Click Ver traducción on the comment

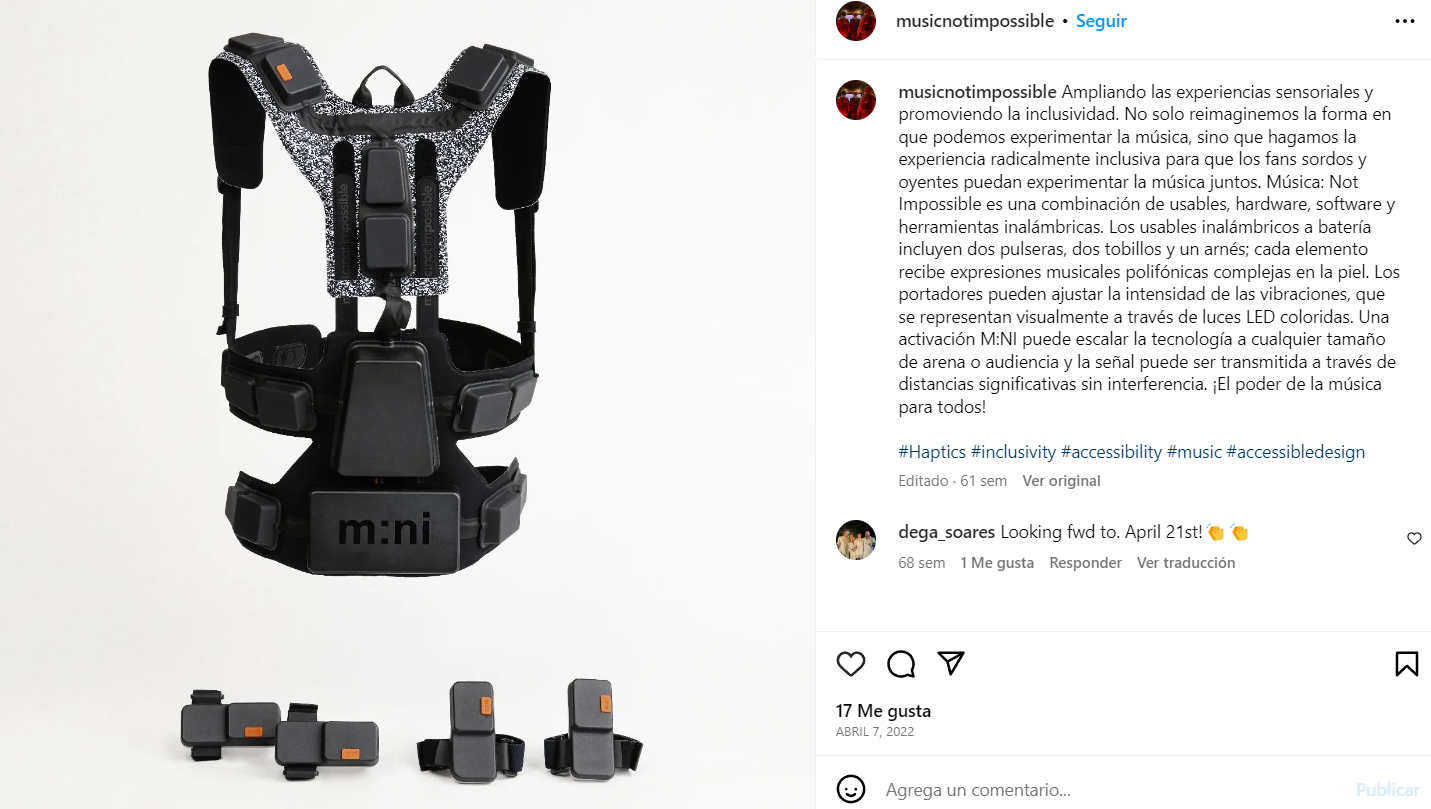1186,563
